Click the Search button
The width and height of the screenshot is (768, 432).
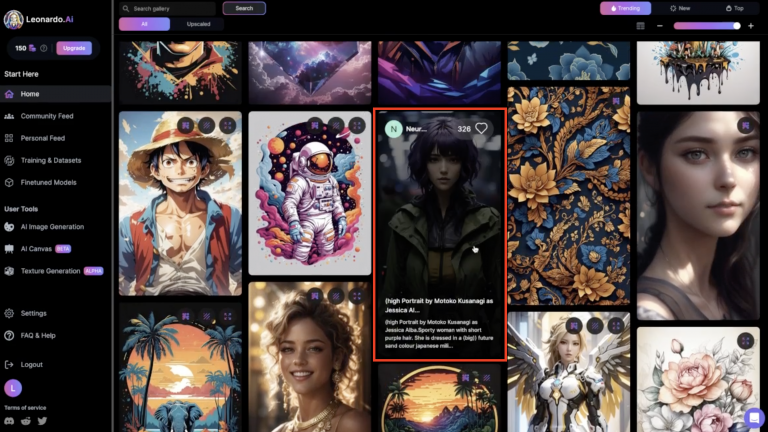click(244, 8)
